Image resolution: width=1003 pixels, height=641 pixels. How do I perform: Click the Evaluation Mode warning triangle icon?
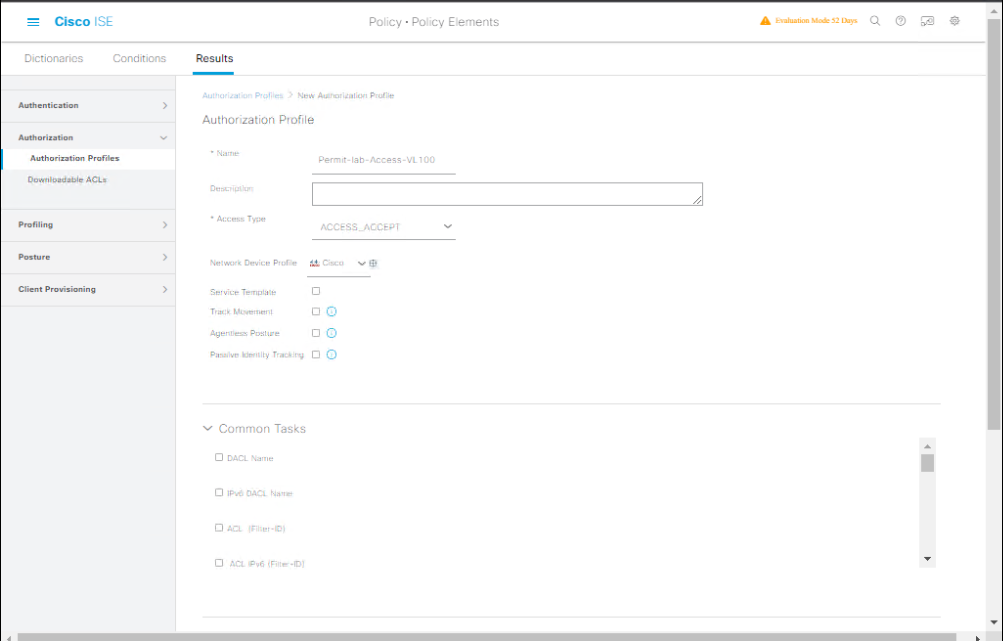[765, 20]
